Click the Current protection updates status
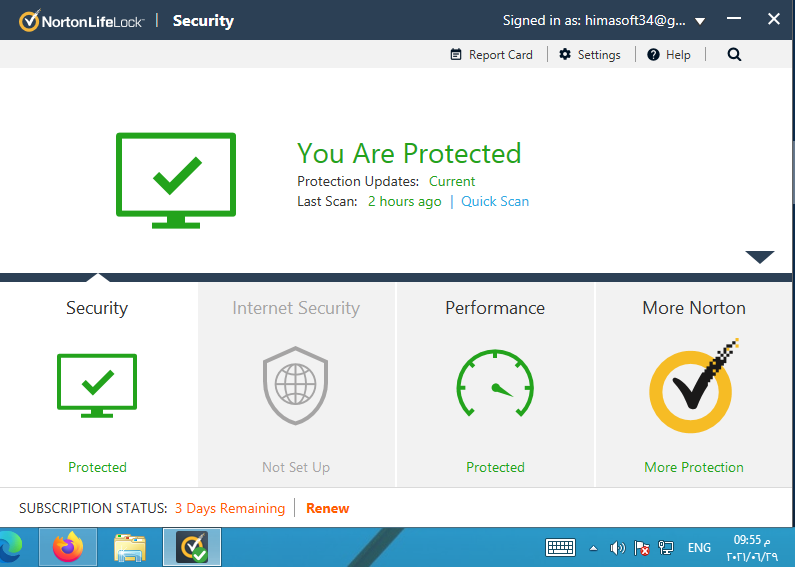This screenshot has height=567, width=795. pos(452,181)
